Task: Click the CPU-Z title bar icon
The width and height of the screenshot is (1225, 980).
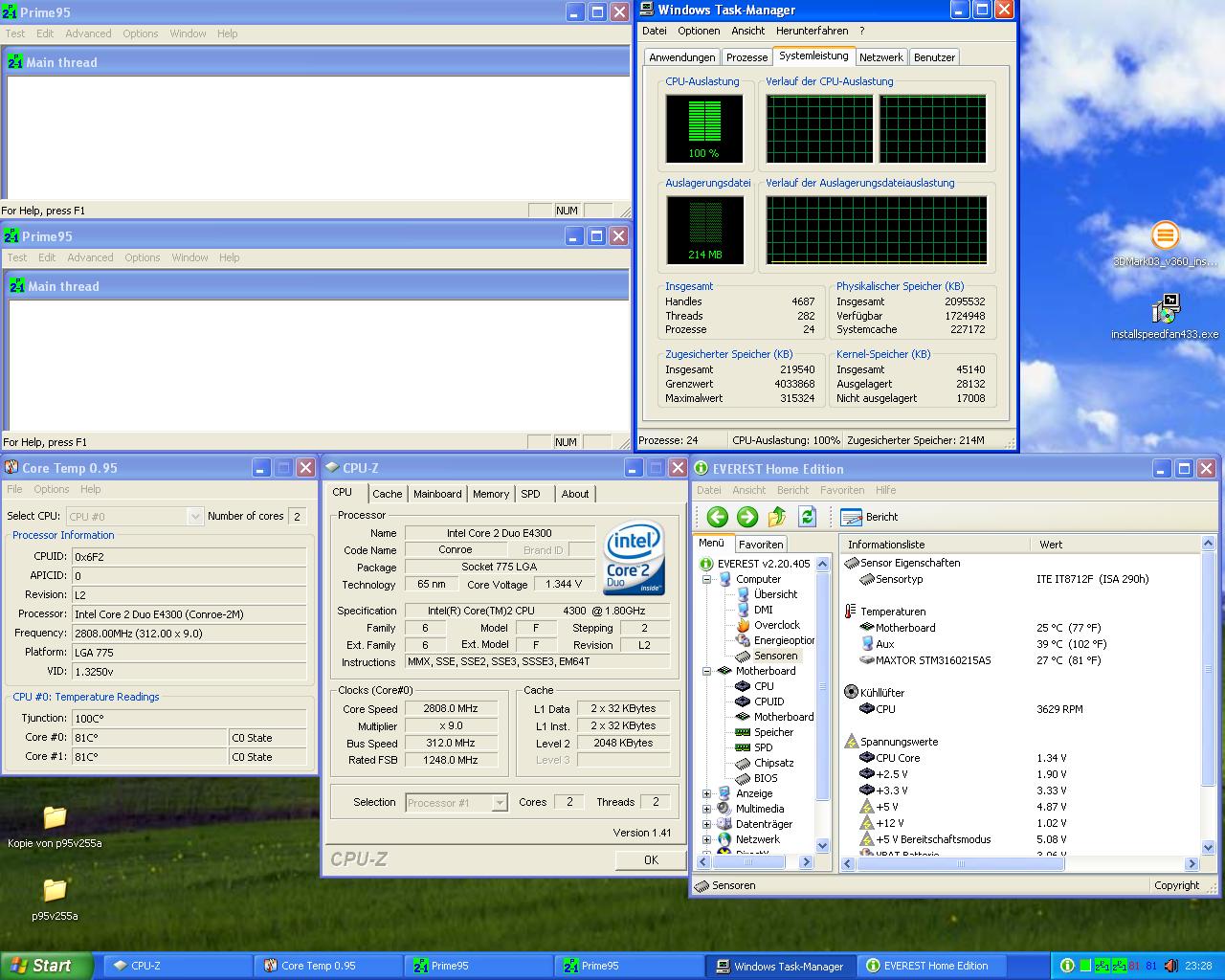Action: tap(332, 467)
